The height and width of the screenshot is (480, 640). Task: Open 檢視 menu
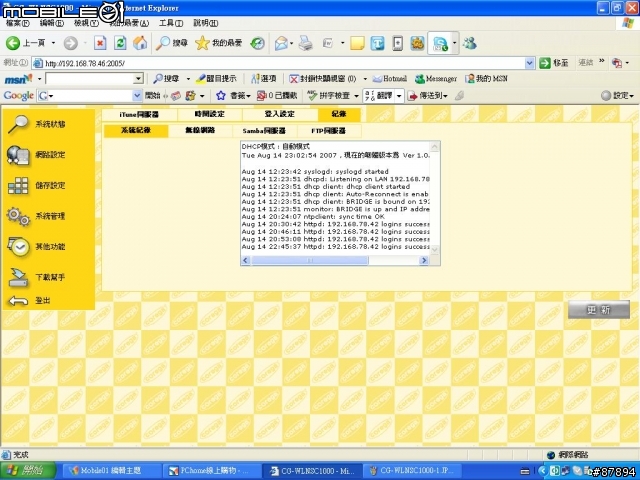click(86, 23)
